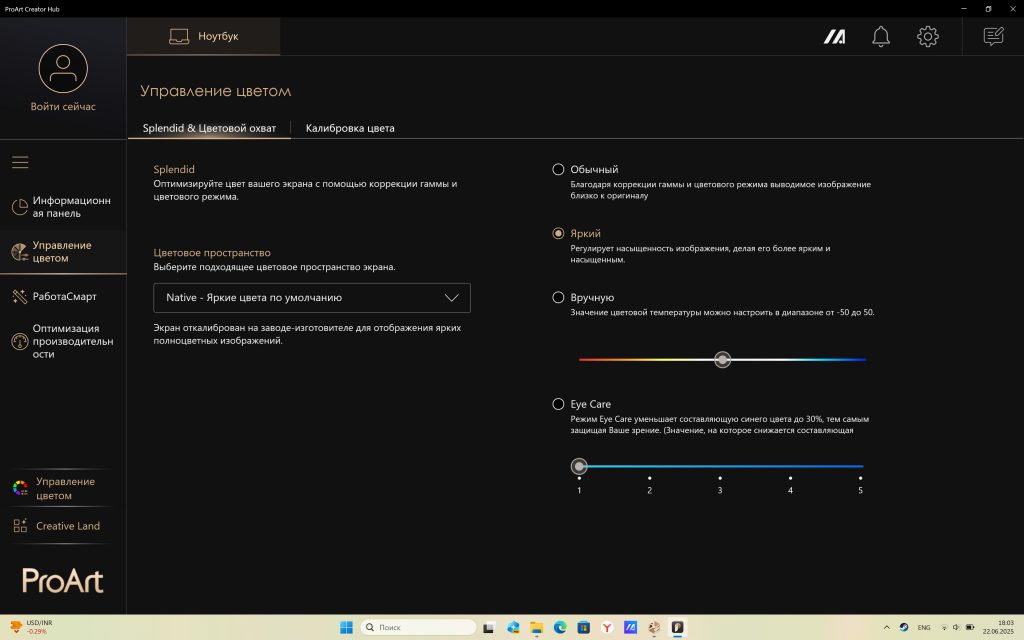1024x640 pixels.
Task: Click the battery tray icon
Action: click(x=970, y=627)
